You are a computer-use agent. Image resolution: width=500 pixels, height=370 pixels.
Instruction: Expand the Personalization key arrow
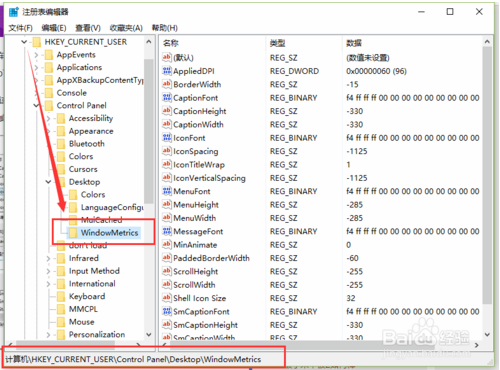pyautogui.click(x=48, y=335)
